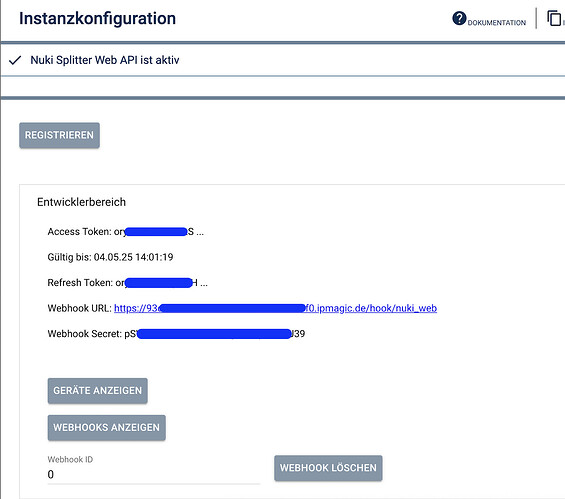Click 'Nuki Splitter Web API ist aktiv' text
Image resolution: width=565 pixels, height=499 pixels.
click(105, 60)
